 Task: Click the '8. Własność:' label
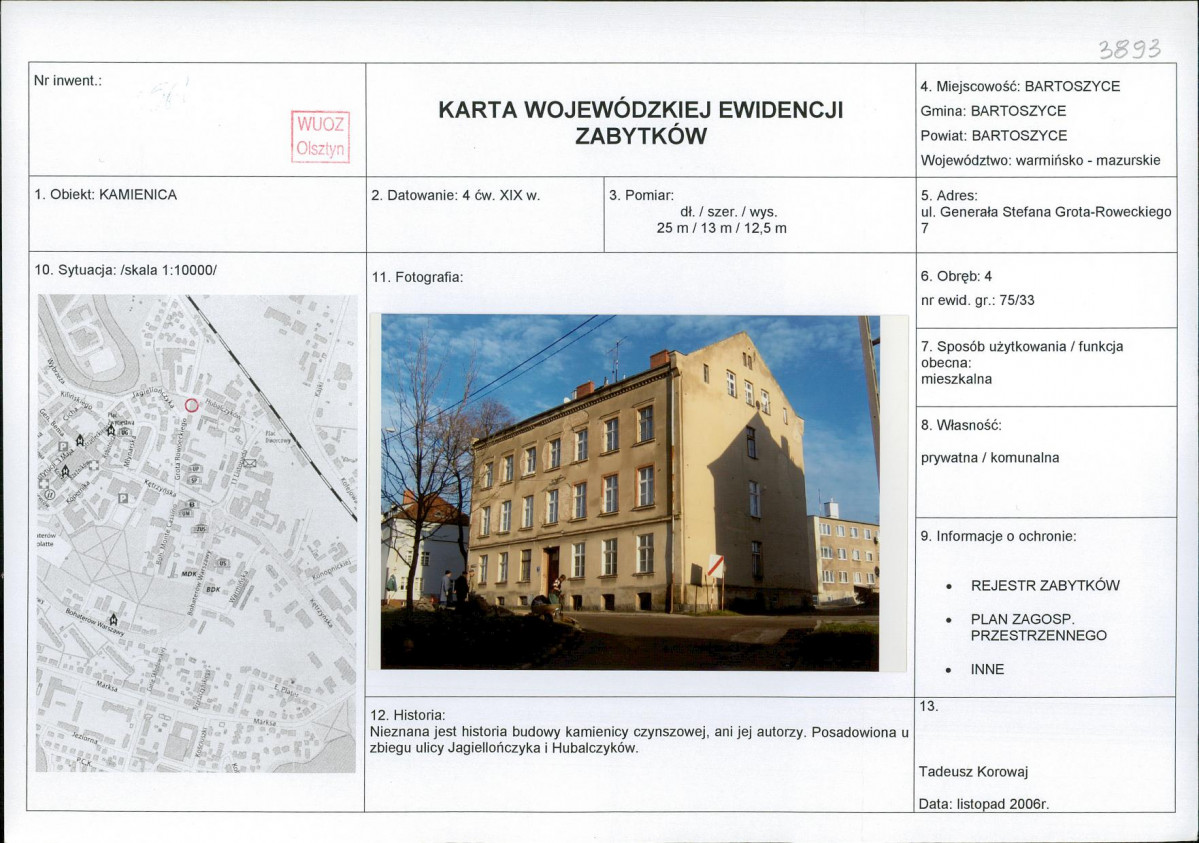(960, 425)
